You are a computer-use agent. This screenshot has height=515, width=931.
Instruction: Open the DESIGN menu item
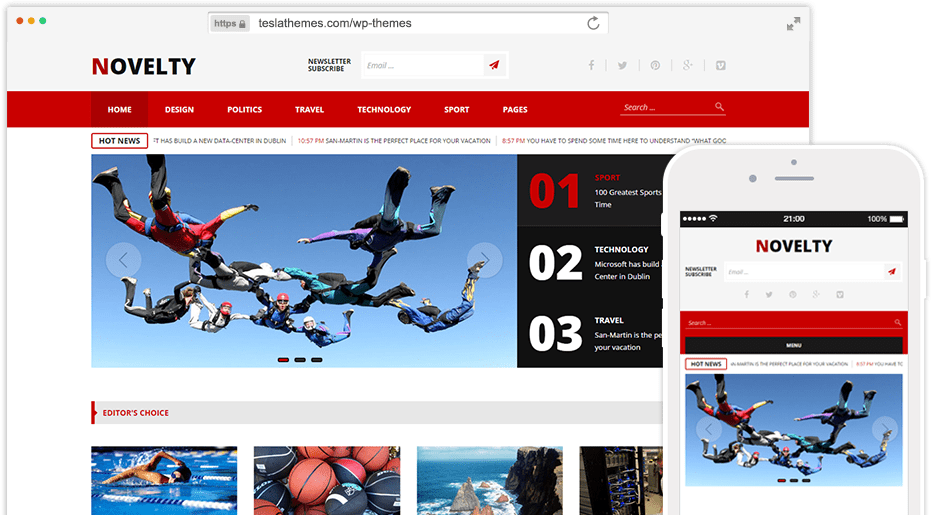point(179,109)
